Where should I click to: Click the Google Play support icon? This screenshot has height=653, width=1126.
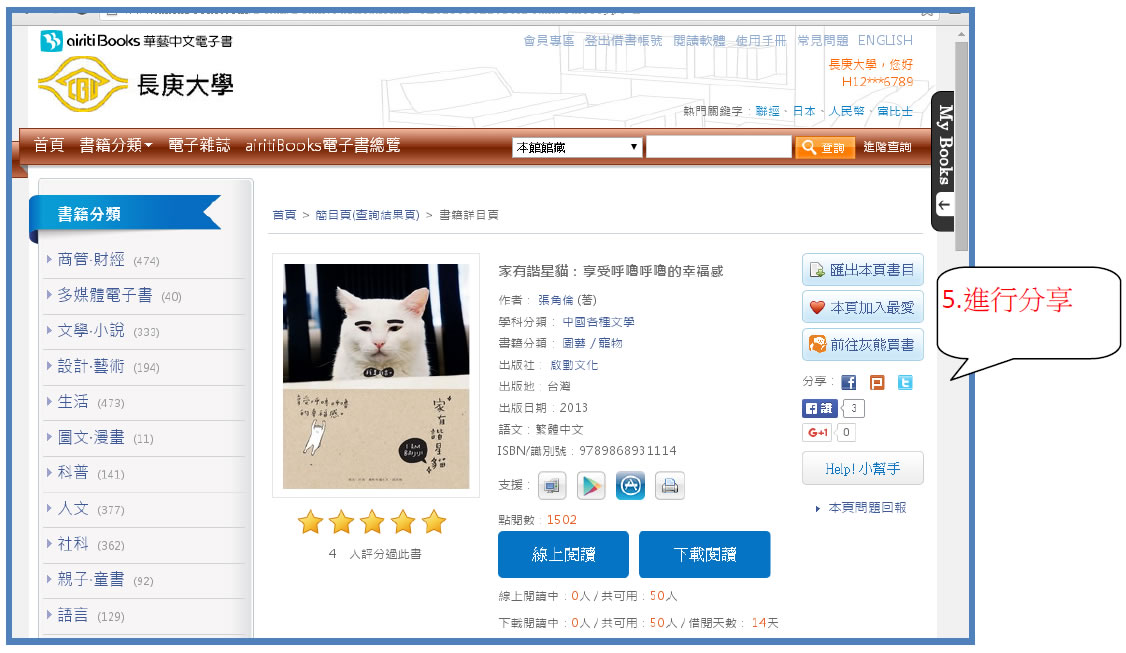tap(590, 486)
